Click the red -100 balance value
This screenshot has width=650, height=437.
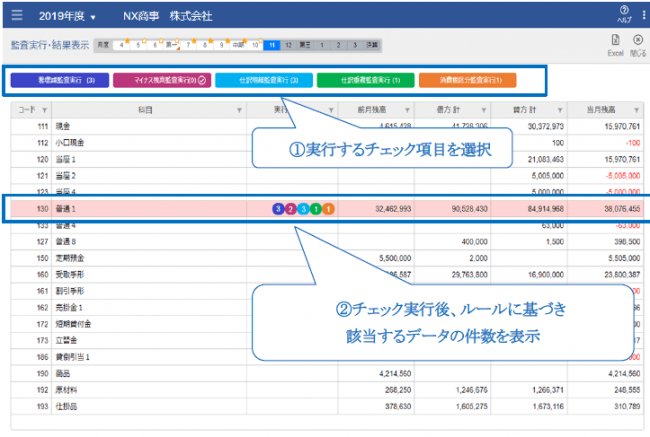tap(633, 143)
